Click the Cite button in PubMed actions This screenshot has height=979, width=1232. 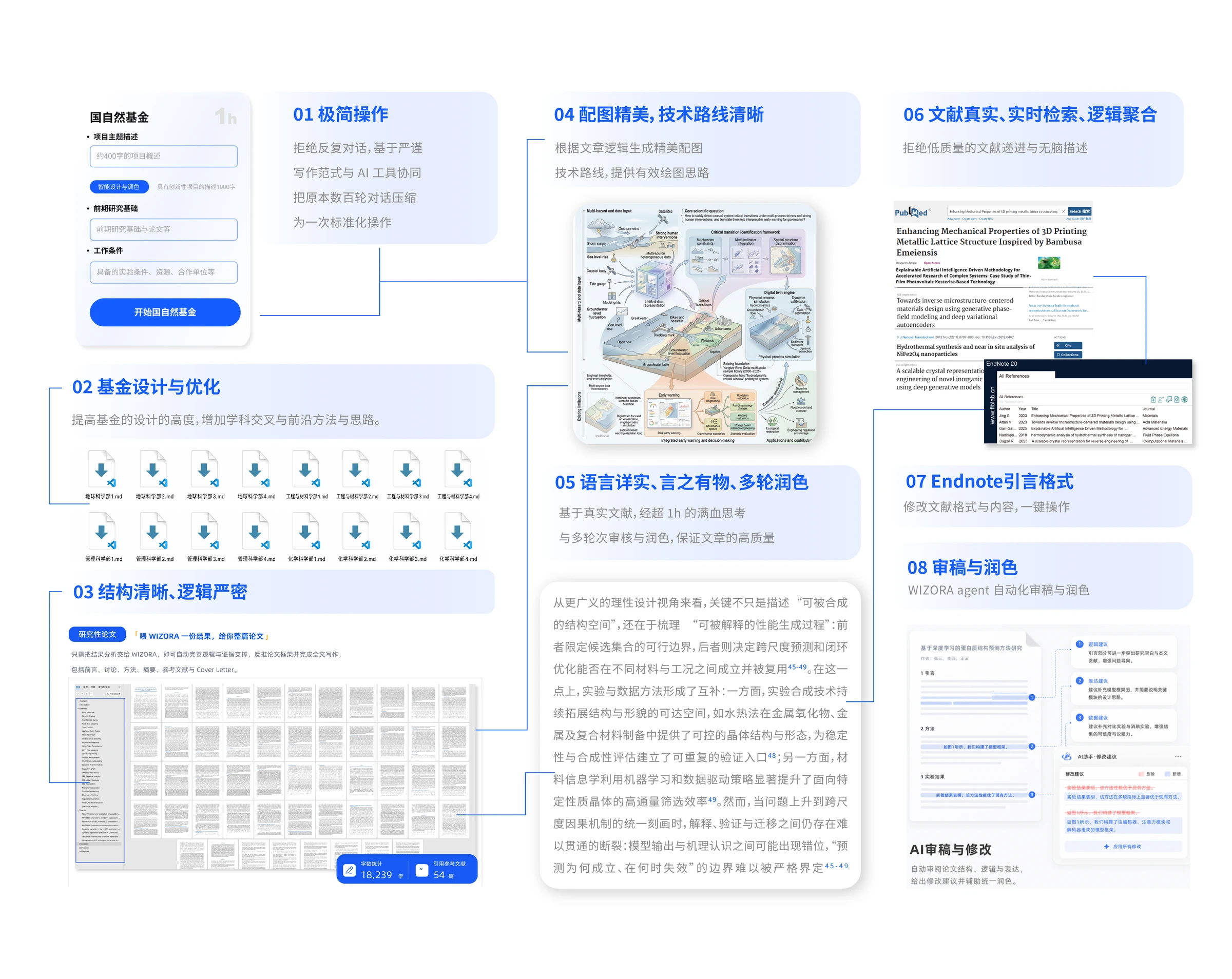(1067, 345)
